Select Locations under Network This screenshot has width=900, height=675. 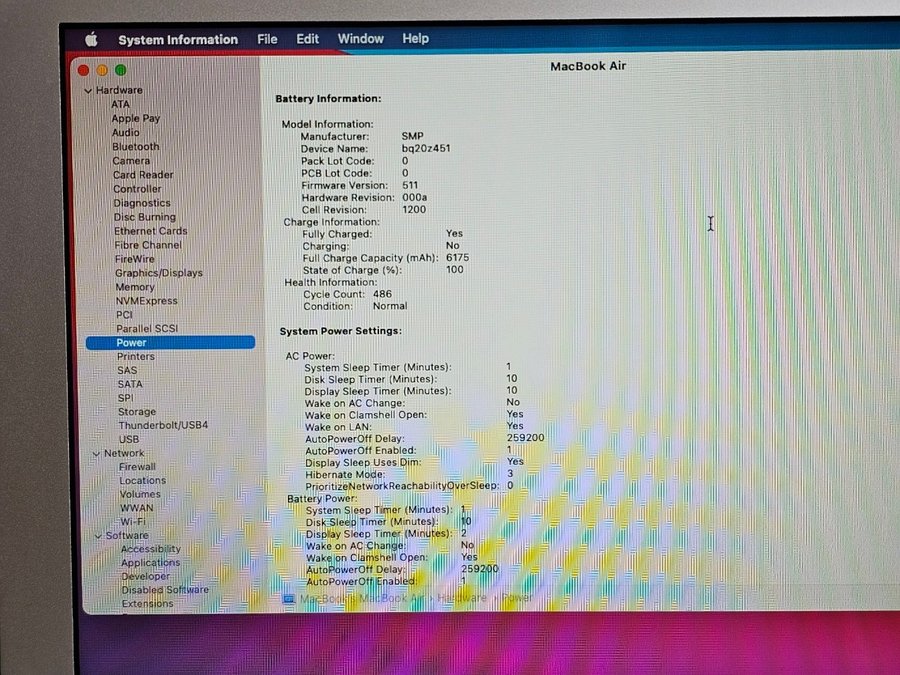pos(143,480)
